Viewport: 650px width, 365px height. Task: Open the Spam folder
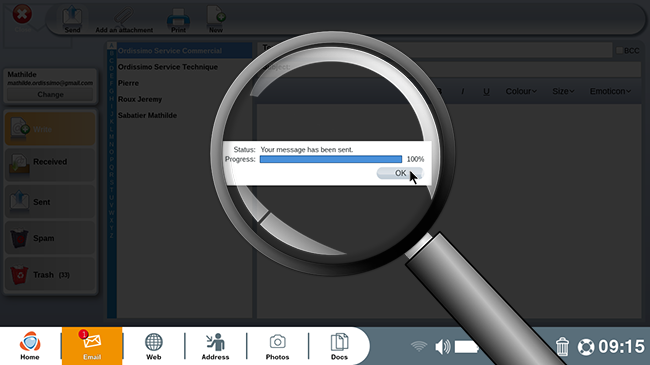[50, 238]
